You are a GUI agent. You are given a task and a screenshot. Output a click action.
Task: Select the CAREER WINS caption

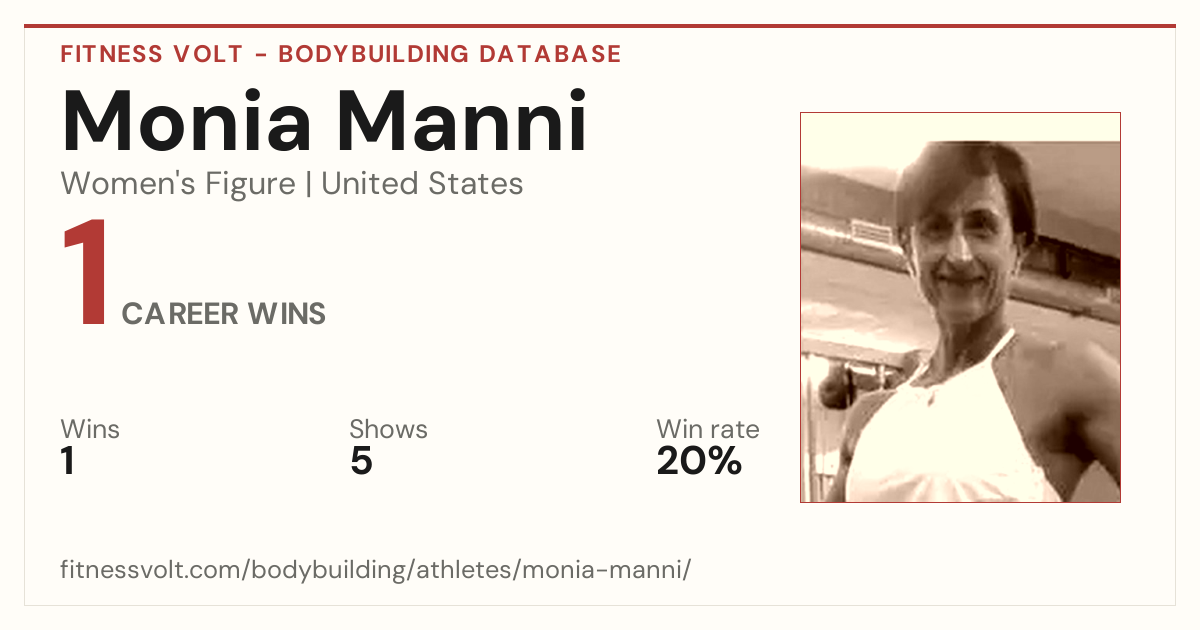224,314
